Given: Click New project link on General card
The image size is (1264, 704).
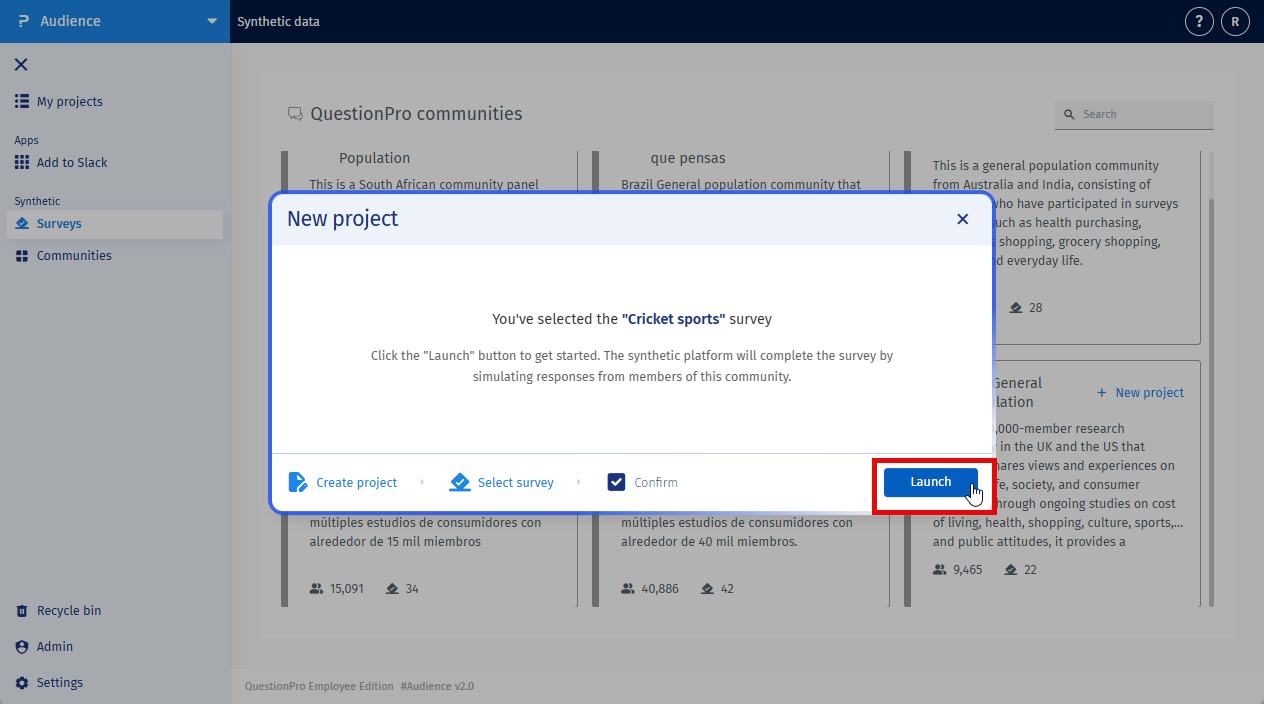Looking at the screenshot, I should click(1140, 392).
